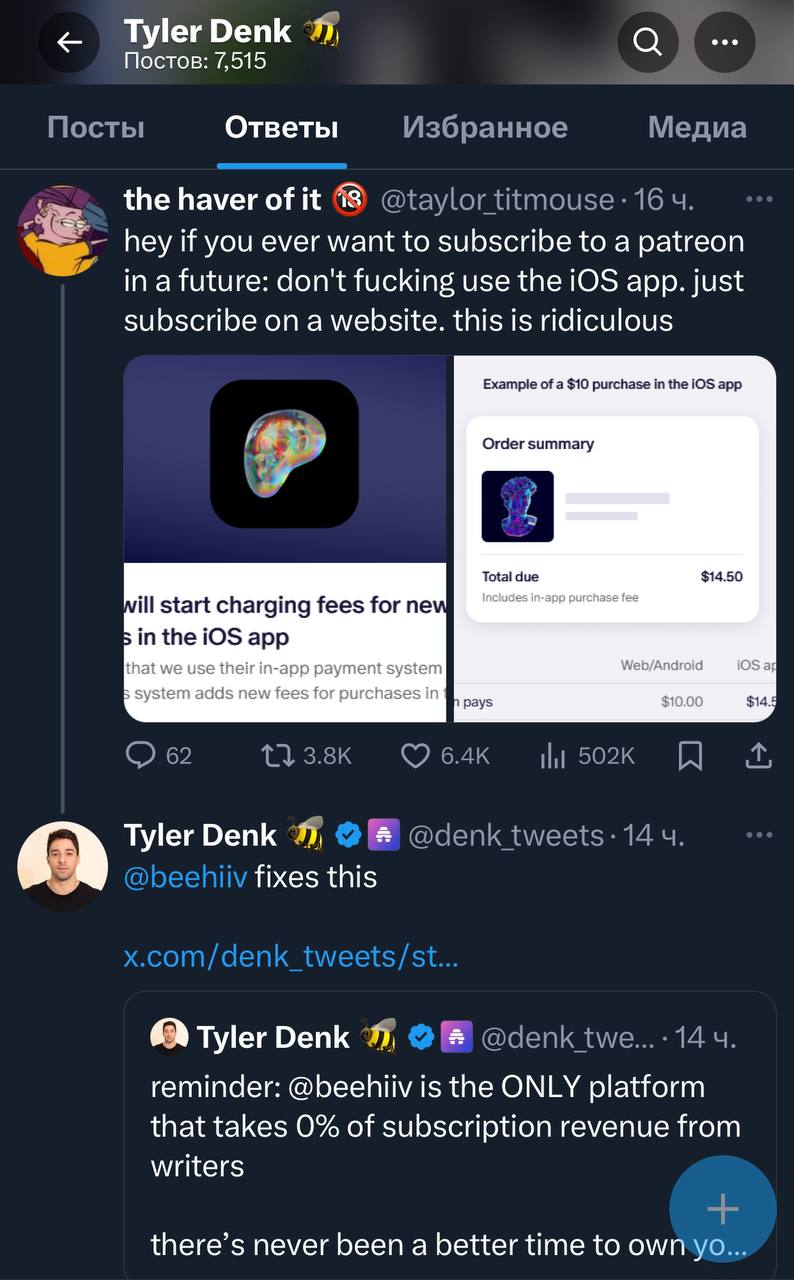Image resolution: width=794 pixels, height=1280 pixels.
Task: Expand options on the haver of it tweet
Action: (759, 199)
